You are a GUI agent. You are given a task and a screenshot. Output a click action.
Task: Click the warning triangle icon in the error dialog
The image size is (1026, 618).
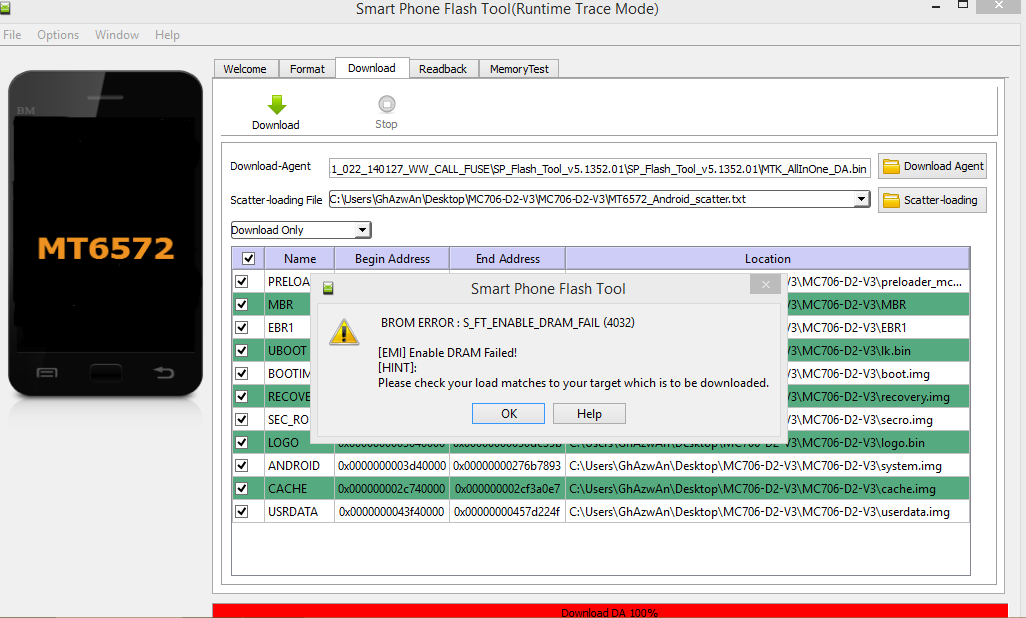click(344, 332)
